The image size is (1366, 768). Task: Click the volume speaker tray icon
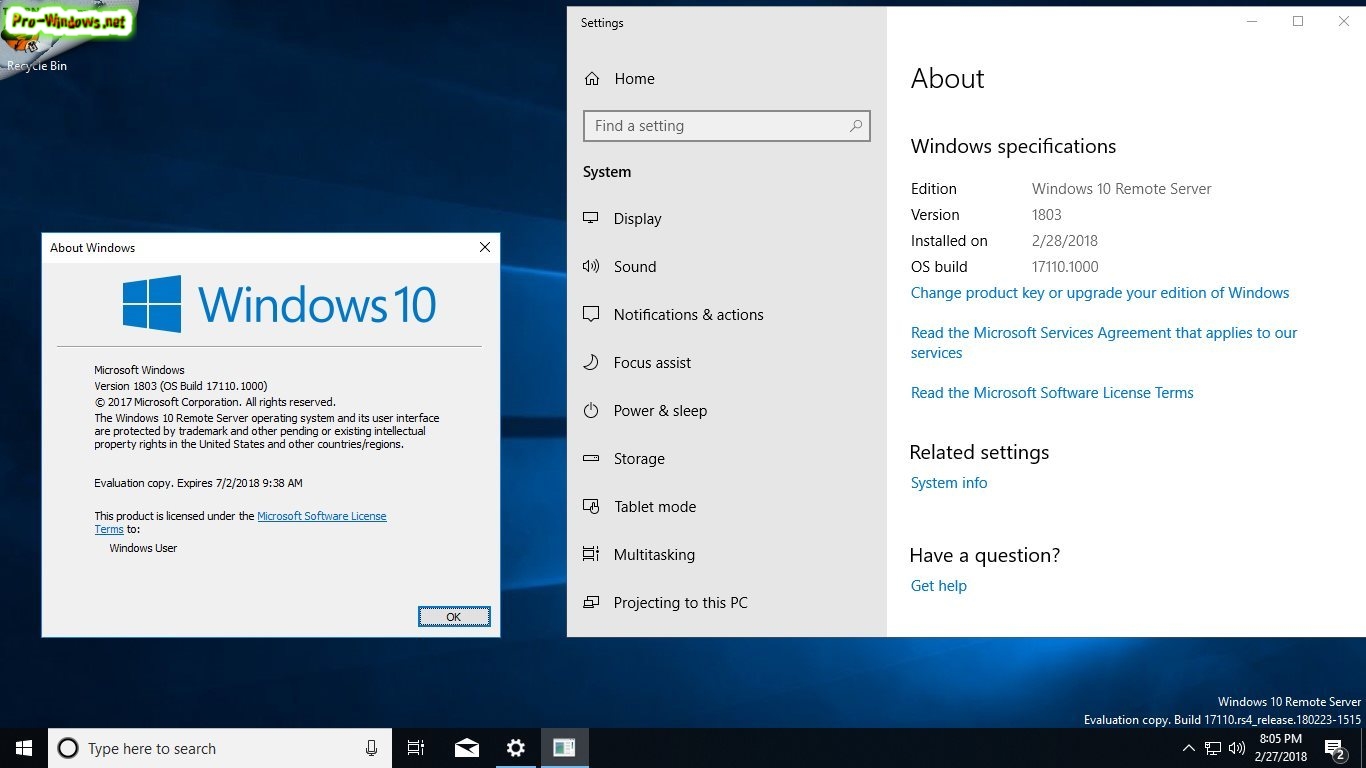point(1237,748)
